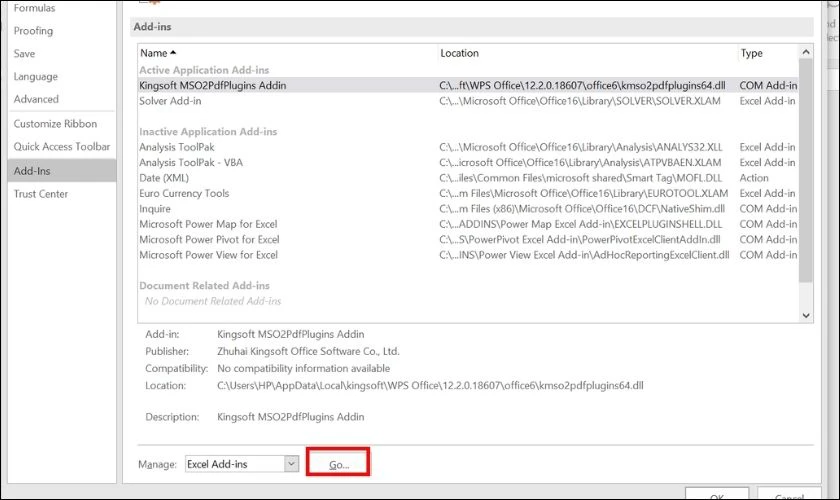This screenshot has height=500, width=840.
Task: Select the Save category in sidebar
Action: 24,54
